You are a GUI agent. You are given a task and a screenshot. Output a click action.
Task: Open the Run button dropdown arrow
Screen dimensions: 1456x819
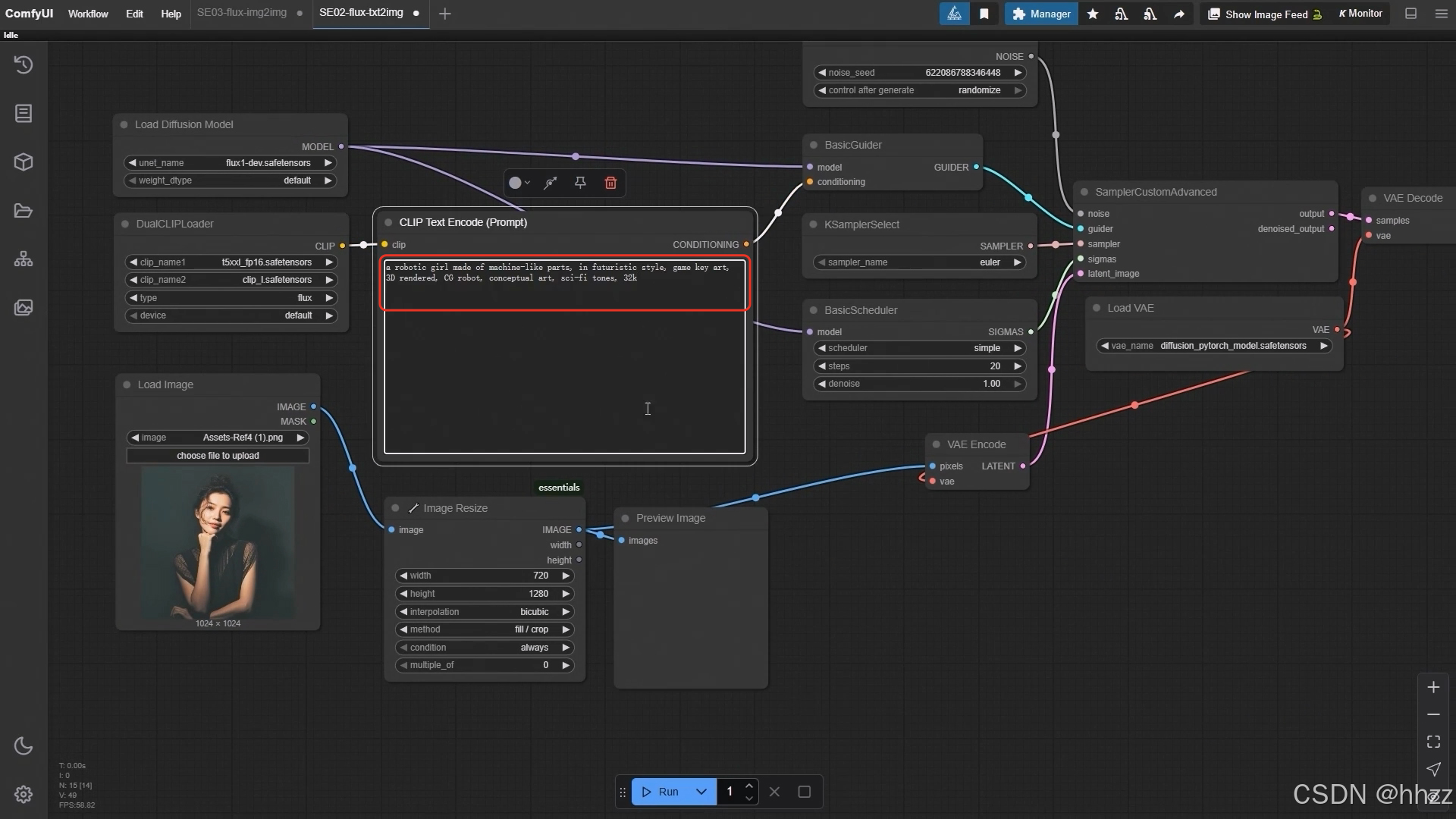tap(701, 792)
